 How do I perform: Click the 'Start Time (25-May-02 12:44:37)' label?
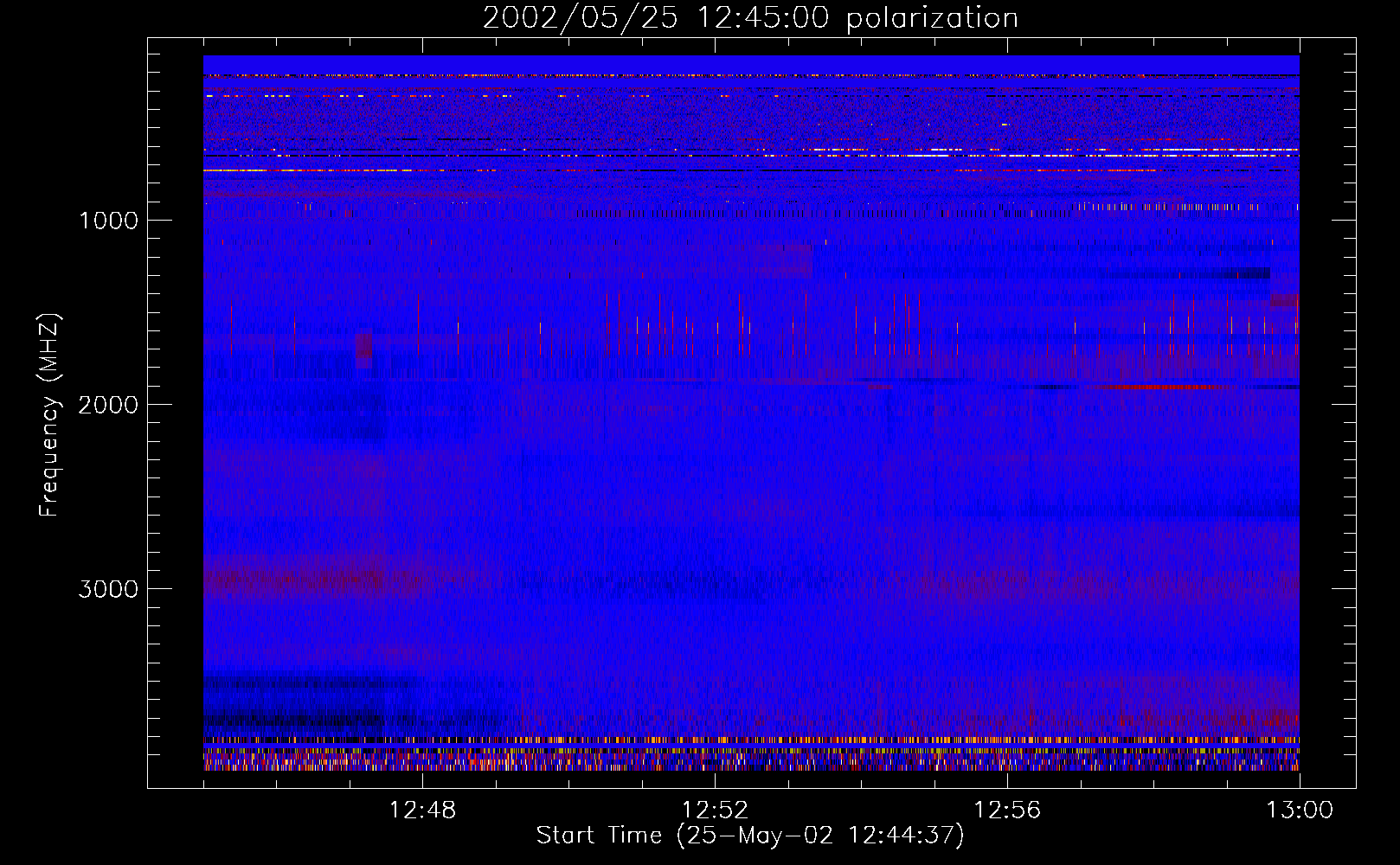tap(750, 835)
